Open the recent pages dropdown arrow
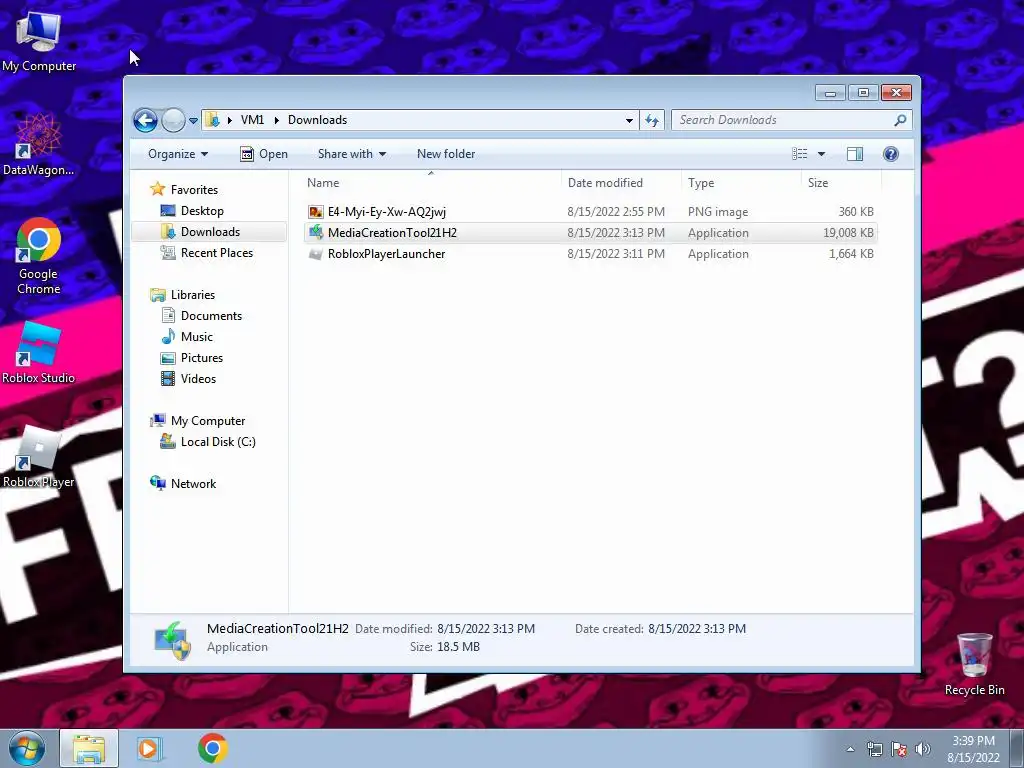1024x768 pixels. [x=193, y=121]
